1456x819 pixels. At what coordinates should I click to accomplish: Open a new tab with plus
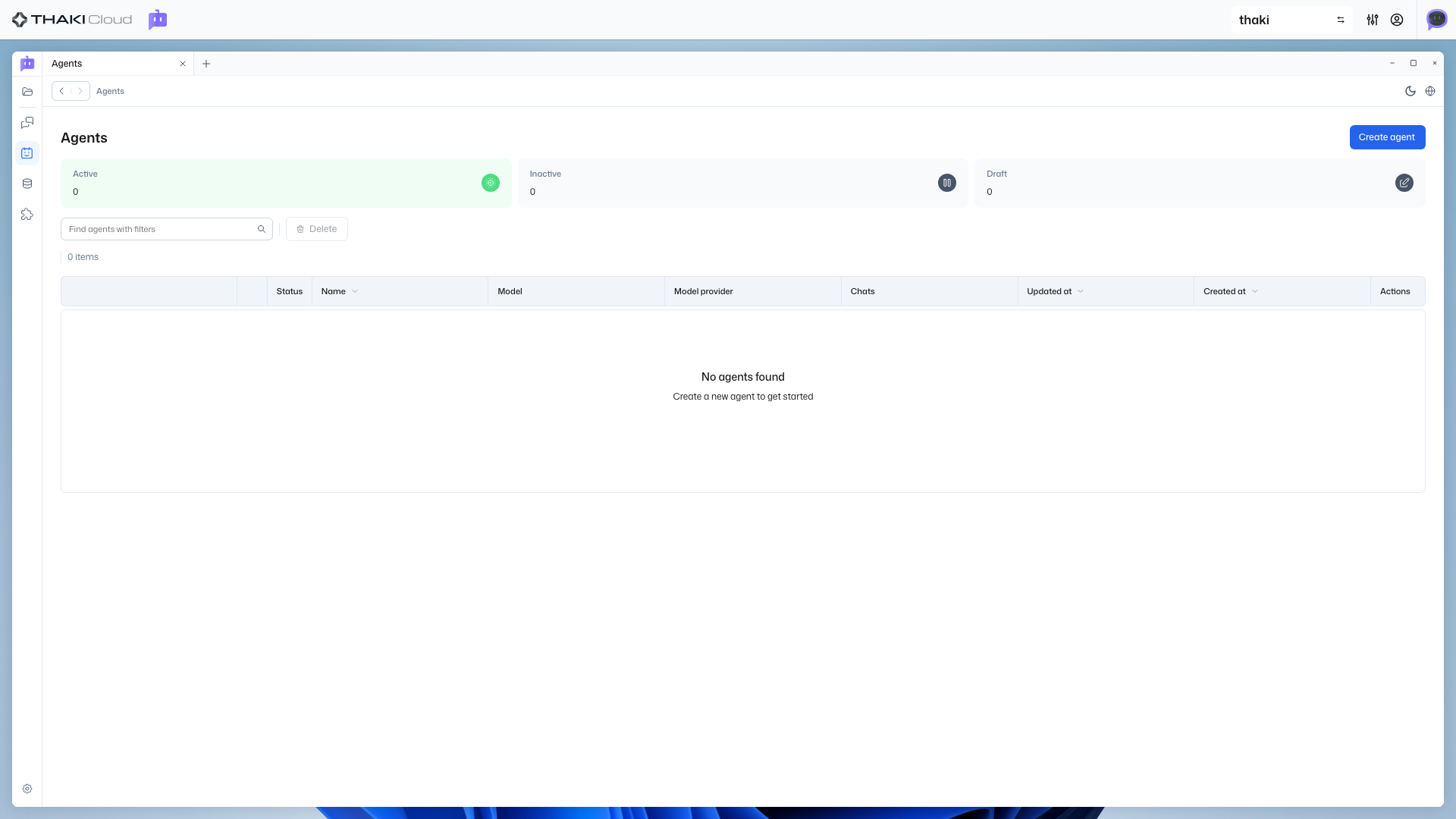206,64
